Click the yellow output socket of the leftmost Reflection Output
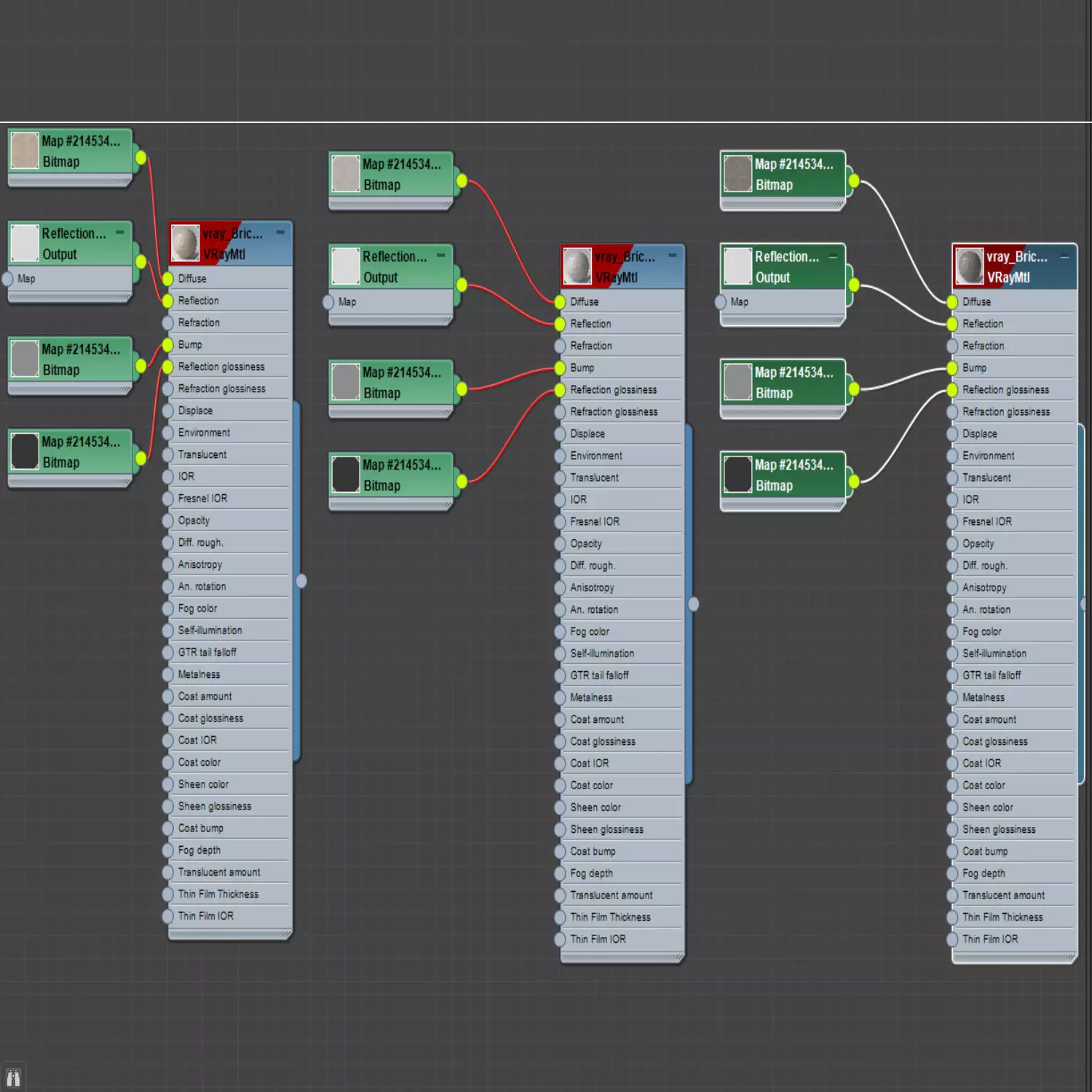 pos(141,261)
